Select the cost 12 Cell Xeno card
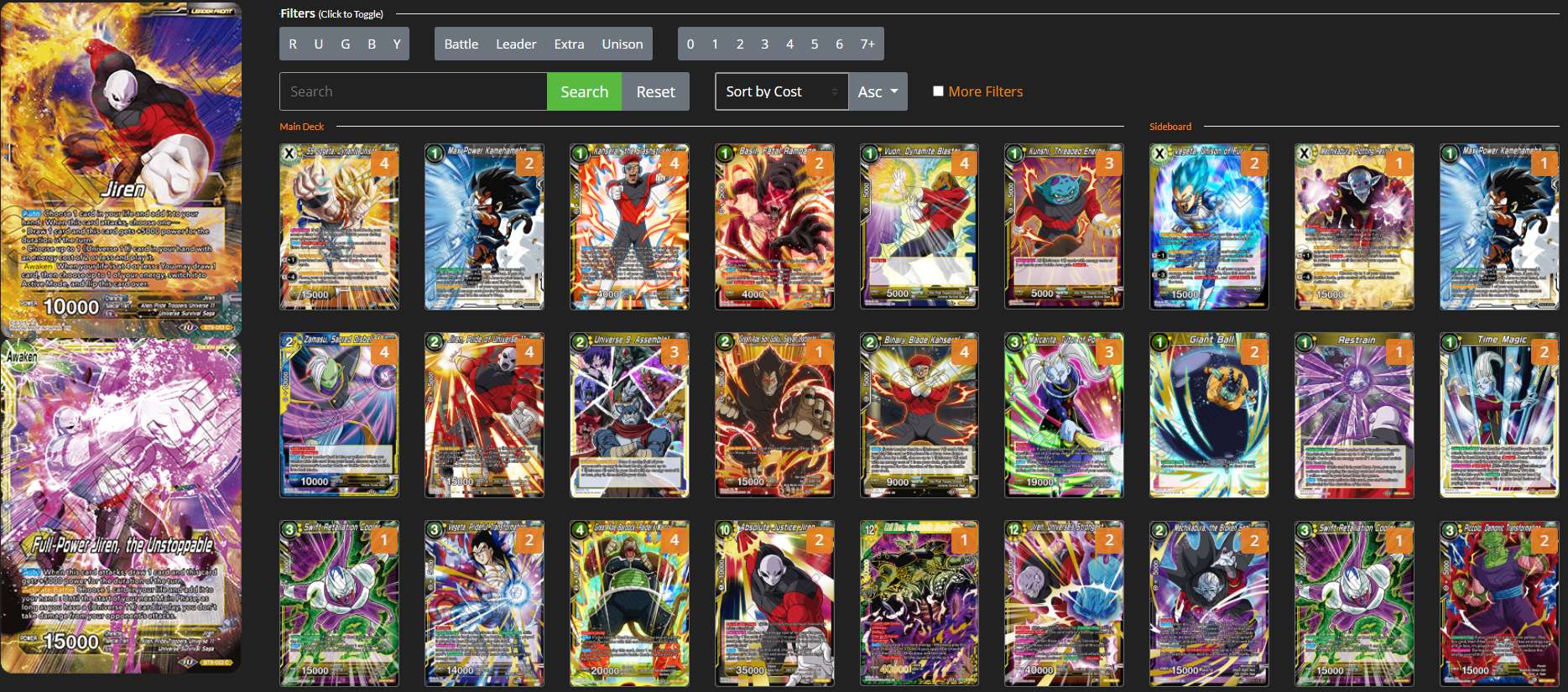 (x=919, y=604)
